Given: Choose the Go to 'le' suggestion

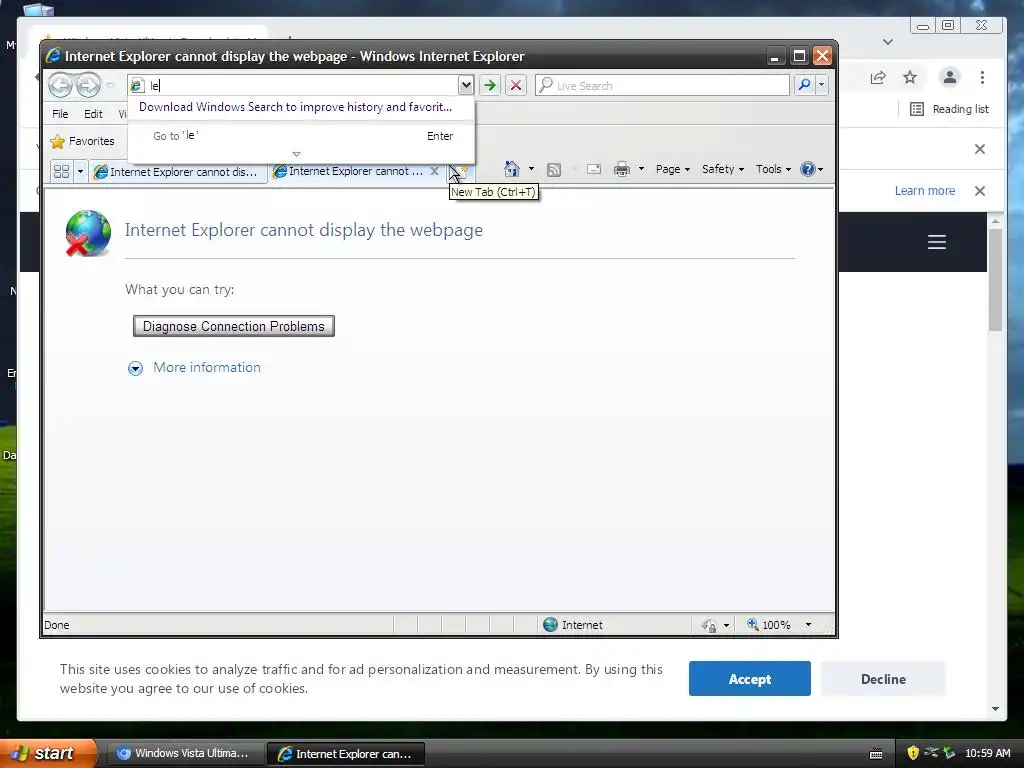Looking at the screenshot, I should 301,136.
